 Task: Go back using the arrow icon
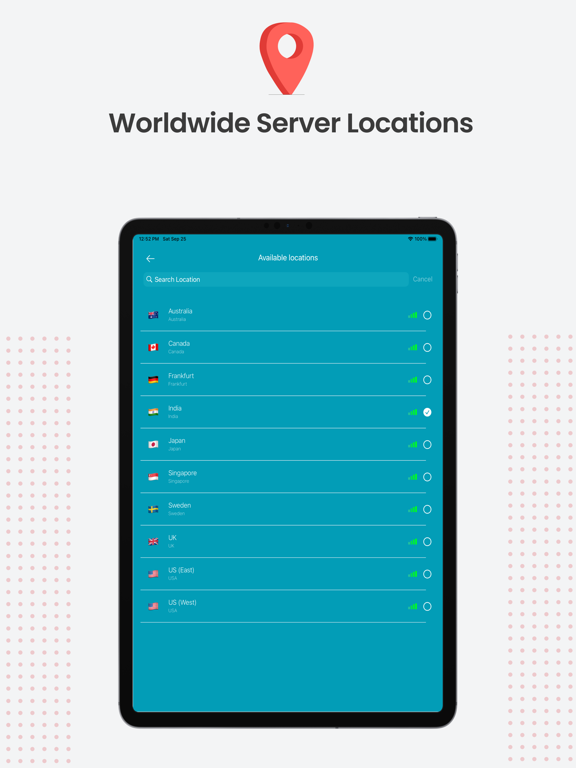150,259
